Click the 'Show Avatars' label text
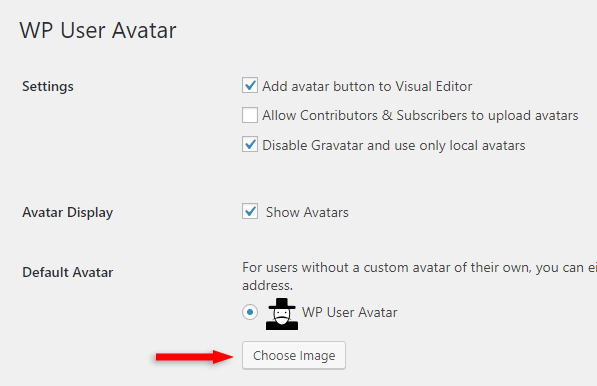597x386 pixels. pyautogui.click(x=307, y=212)
